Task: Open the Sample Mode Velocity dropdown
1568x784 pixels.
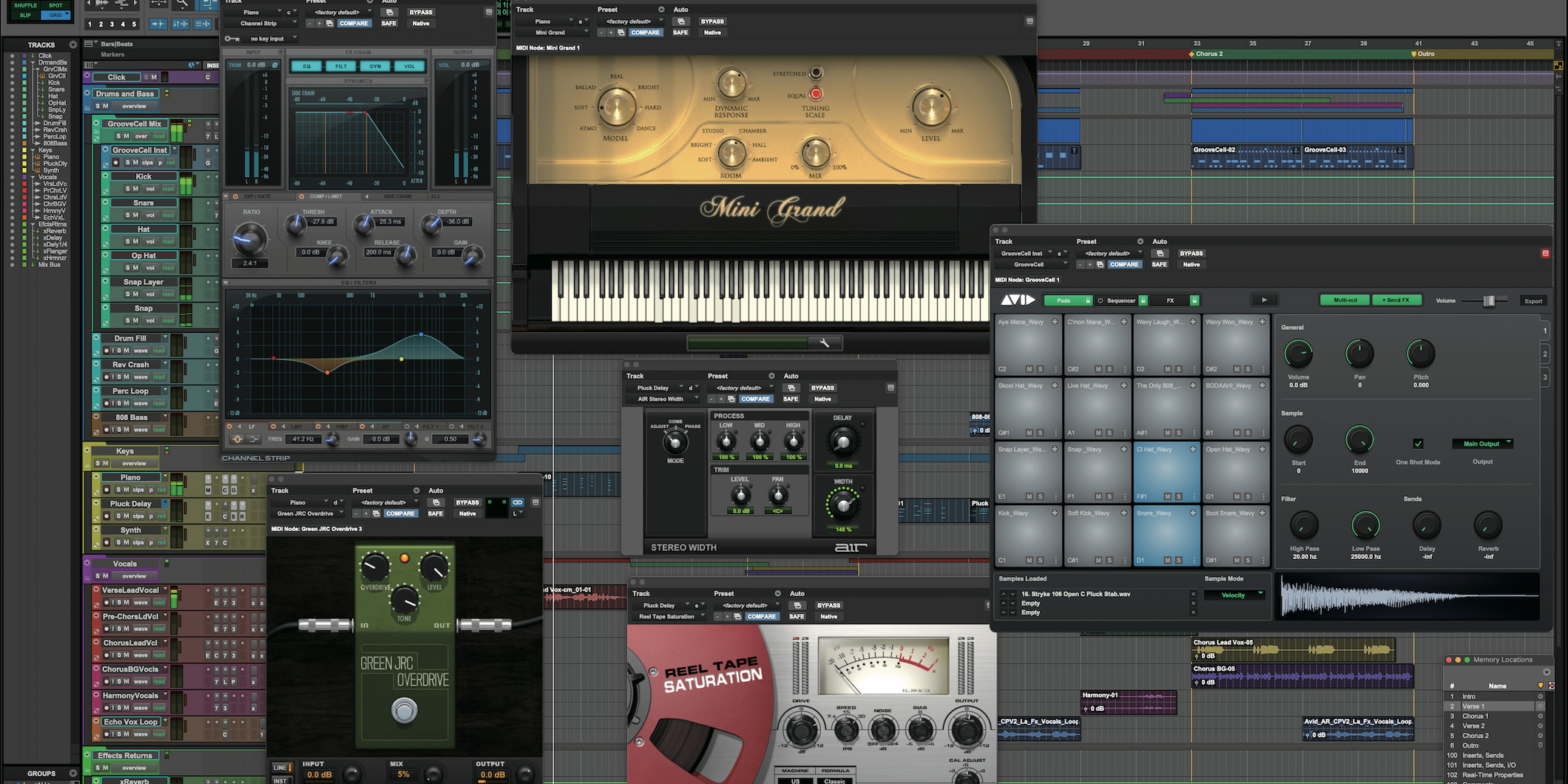Action: [x=1234, y=595]
